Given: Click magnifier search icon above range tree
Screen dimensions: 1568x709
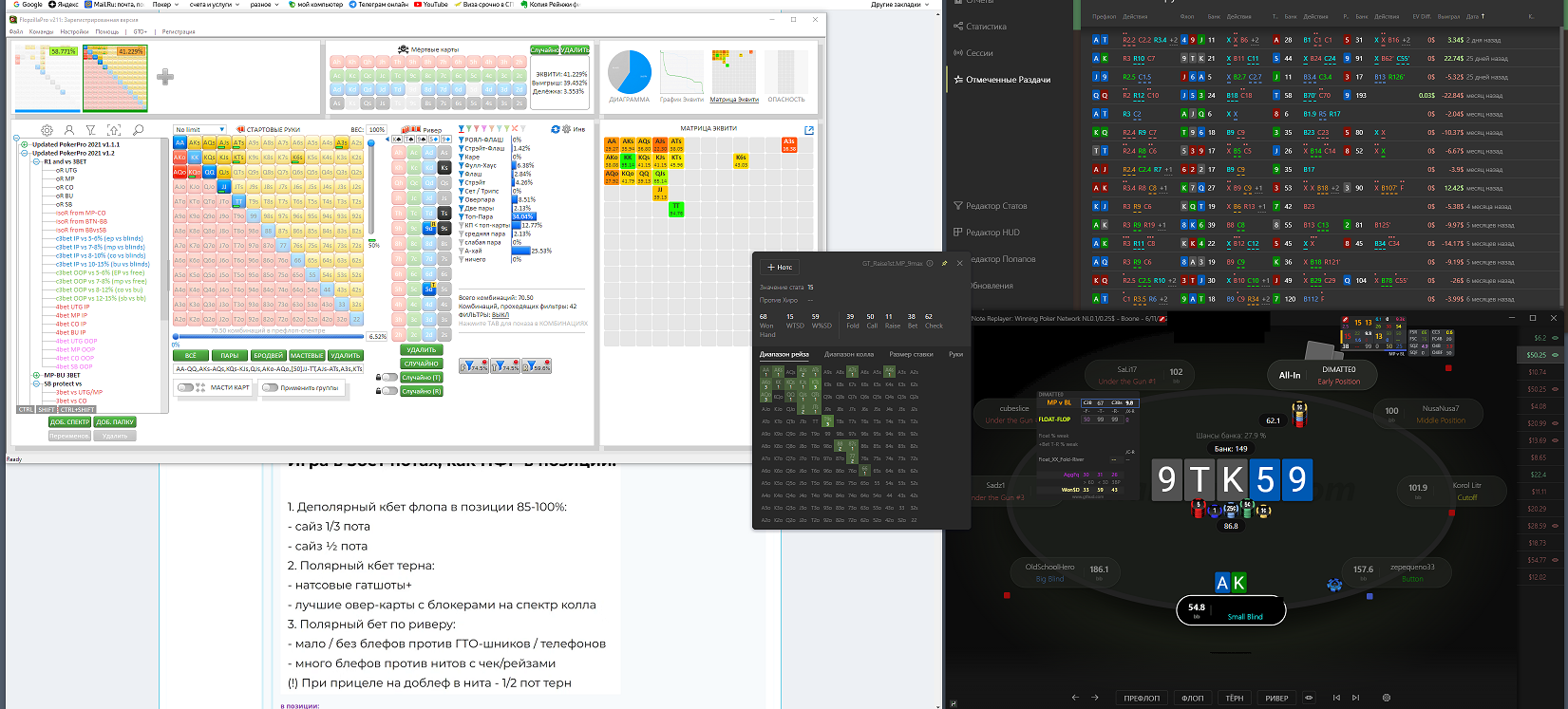Looking at the screenshot, I should click(x=138, y=130).
